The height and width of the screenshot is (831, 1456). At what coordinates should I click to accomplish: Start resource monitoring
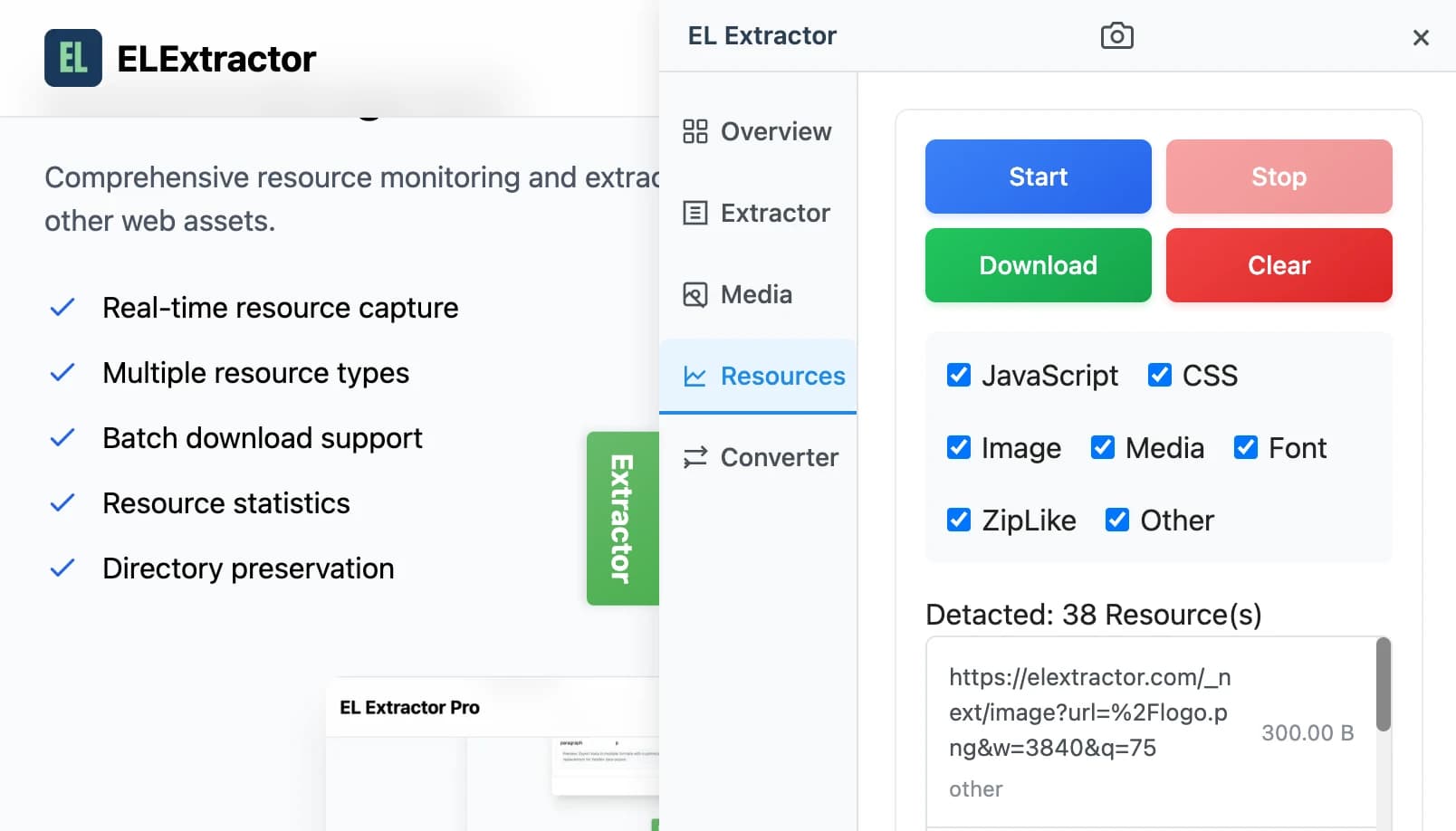point(1038,177)
